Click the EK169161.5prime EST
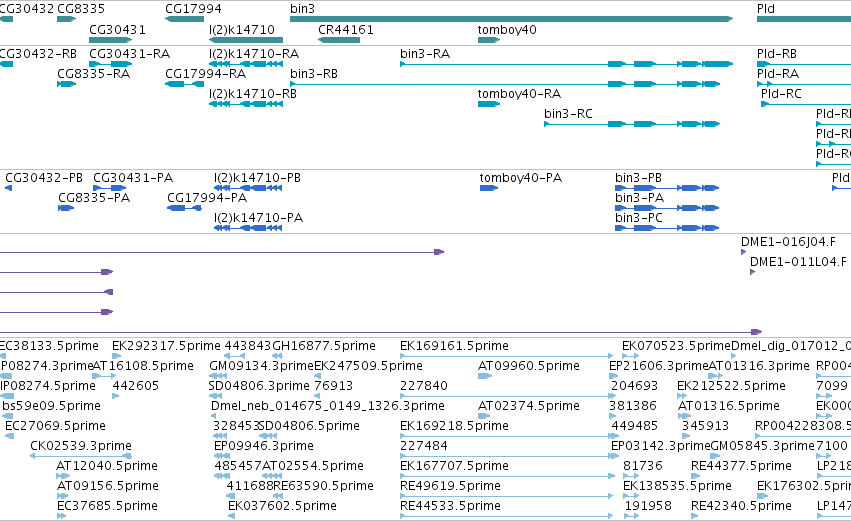This screenshot has height=521, width=851. point(507,356)
